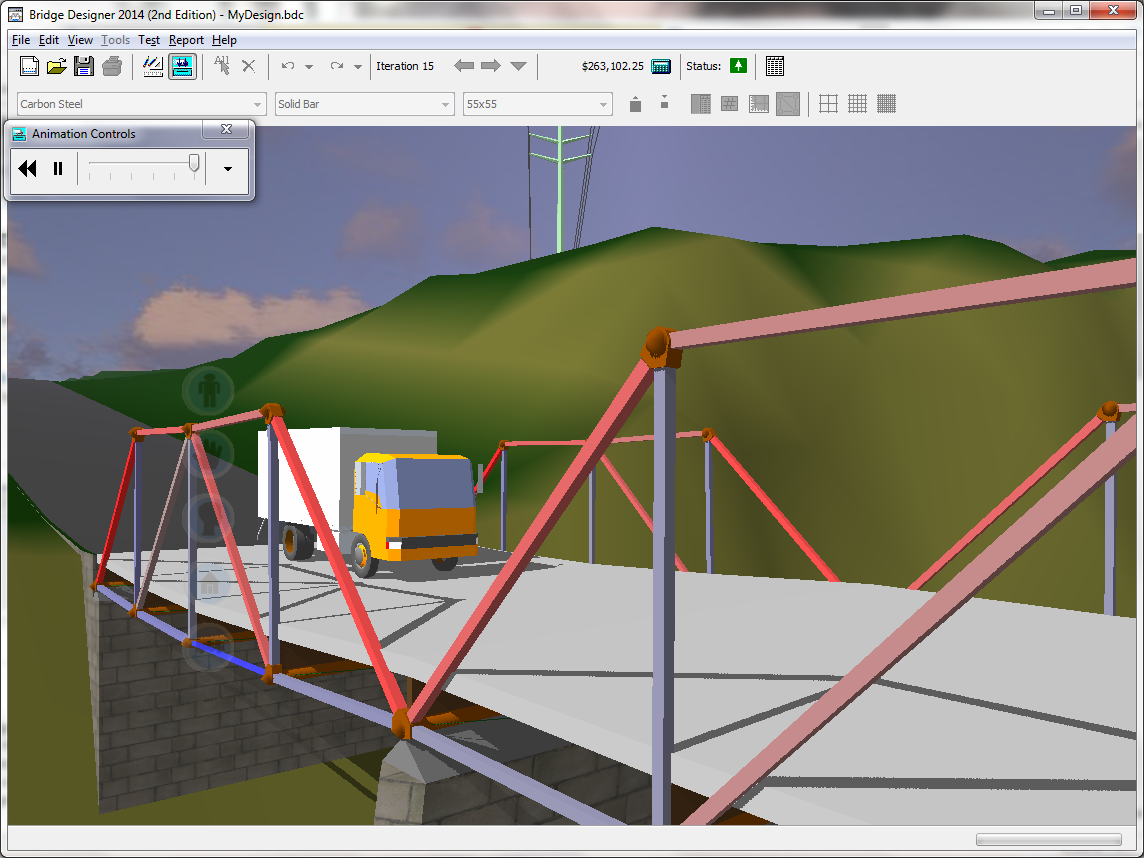This screenshot has width=1144, height=858.
Task: Click the Iteration 15 label
Action: pyautogui.click(x=405, y=66)
